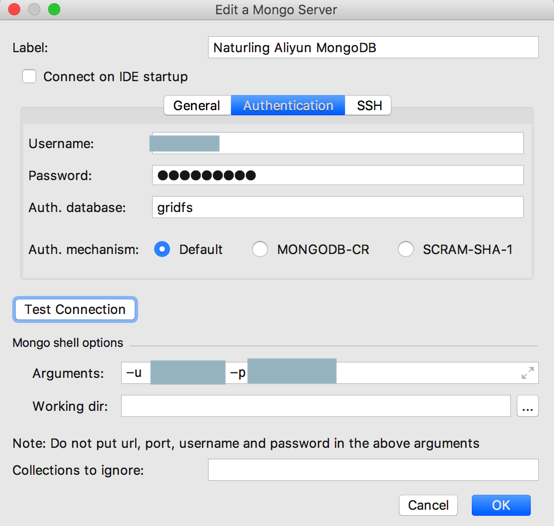Switch to the SSH tab
The image size is (554, 526).
[x=369, y=105]
